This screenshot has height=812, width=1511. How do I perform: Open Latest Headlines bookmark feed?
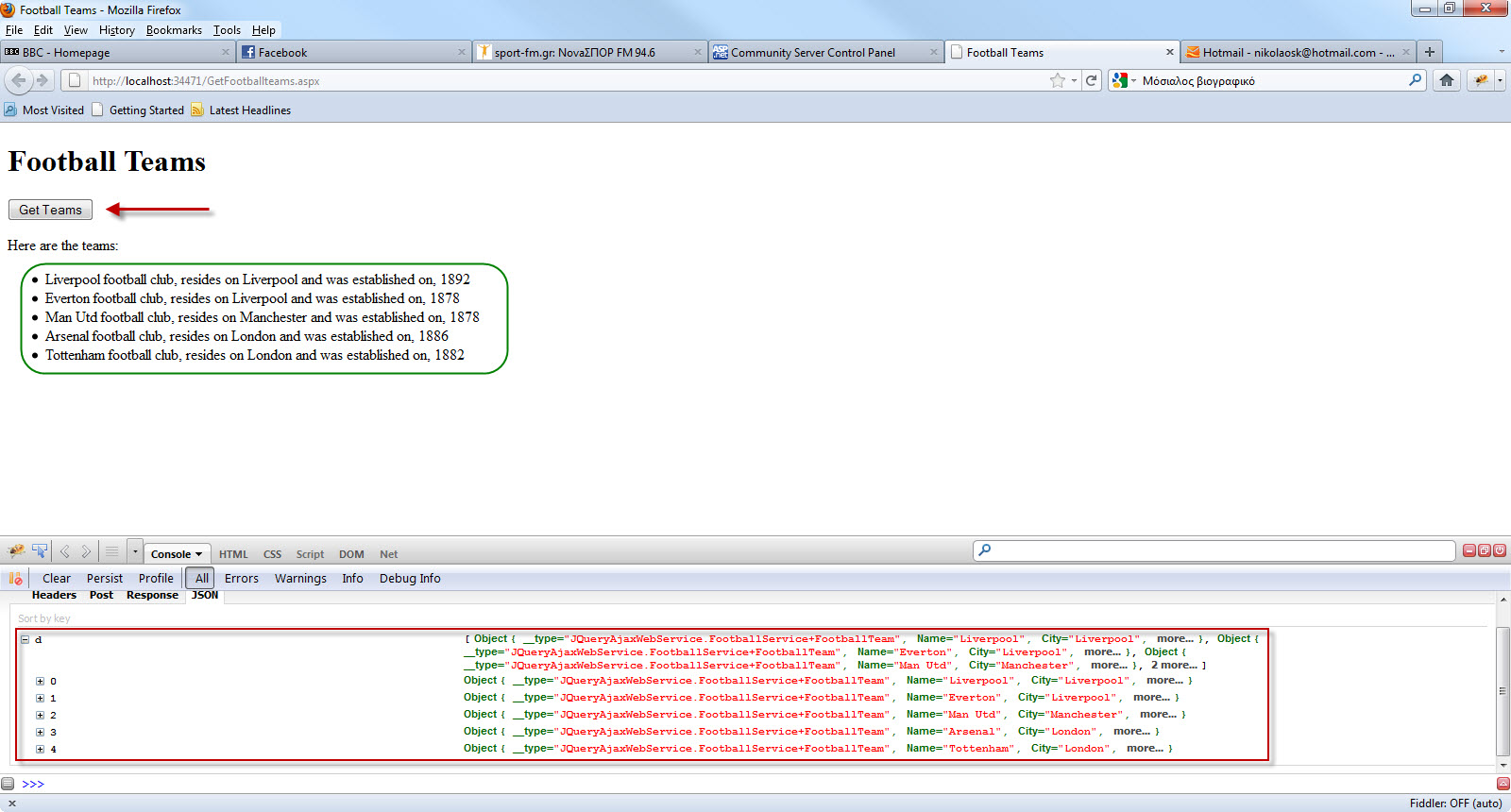pos(241,110)
